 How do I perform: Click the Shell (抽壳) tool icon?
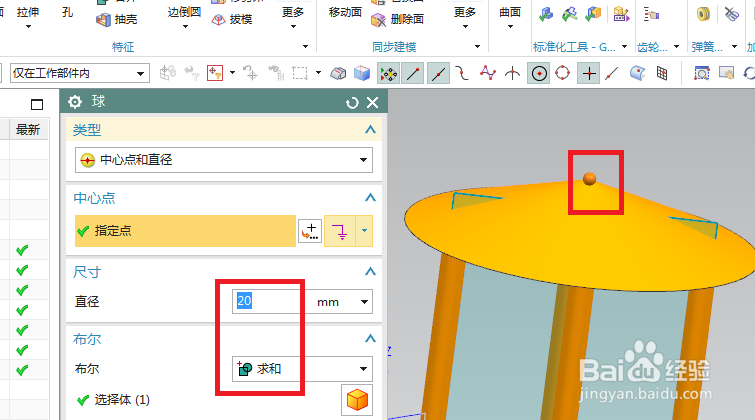click(x=104, y=20)
